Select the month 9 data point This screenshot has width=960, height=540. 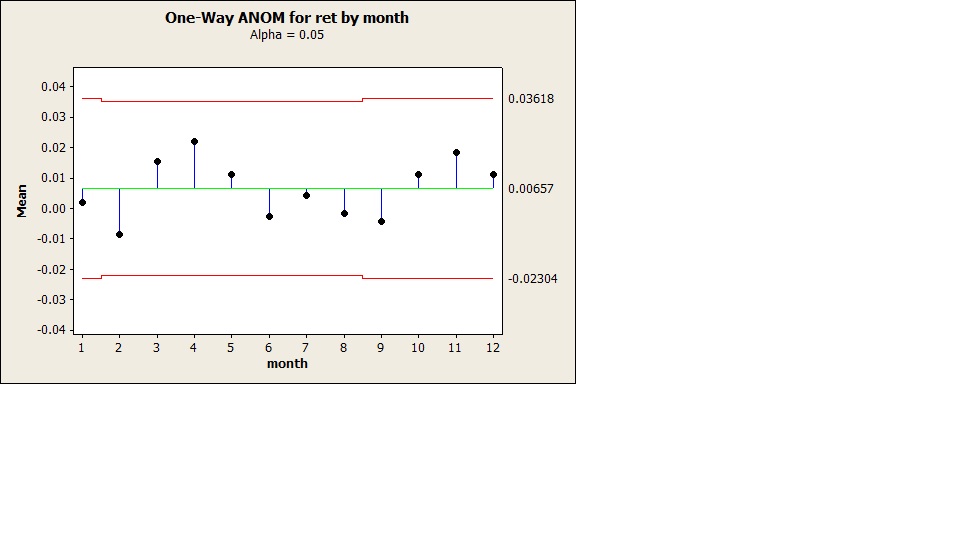click(381, 221)
